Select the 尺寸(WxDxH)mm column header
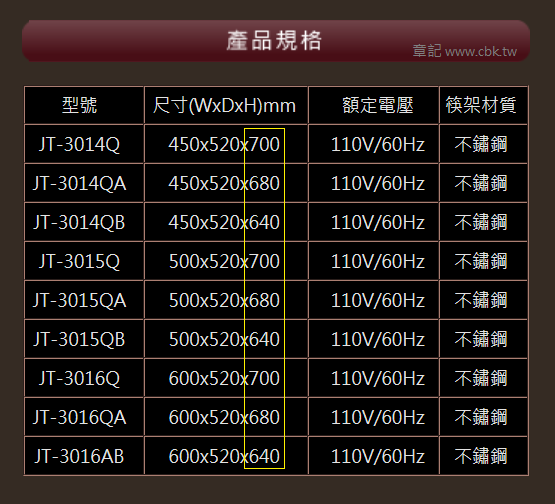This screenshot has width=555, height=504. [226, 105]
